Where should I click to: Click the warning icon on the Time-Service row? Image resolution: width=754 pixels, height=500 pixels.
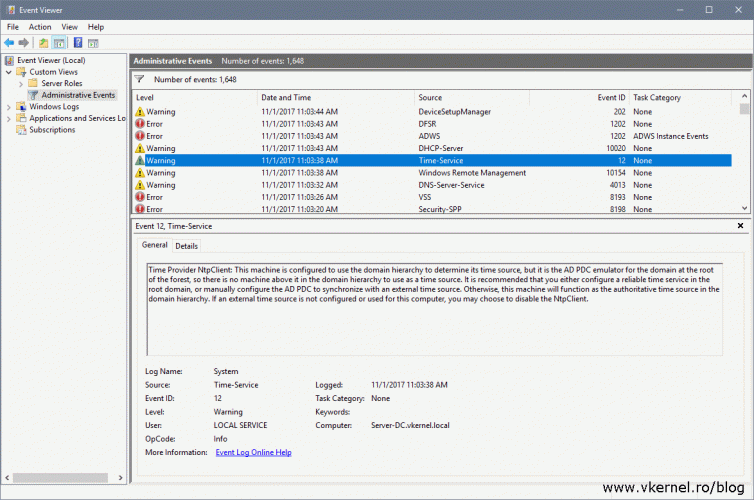[140, 160]
